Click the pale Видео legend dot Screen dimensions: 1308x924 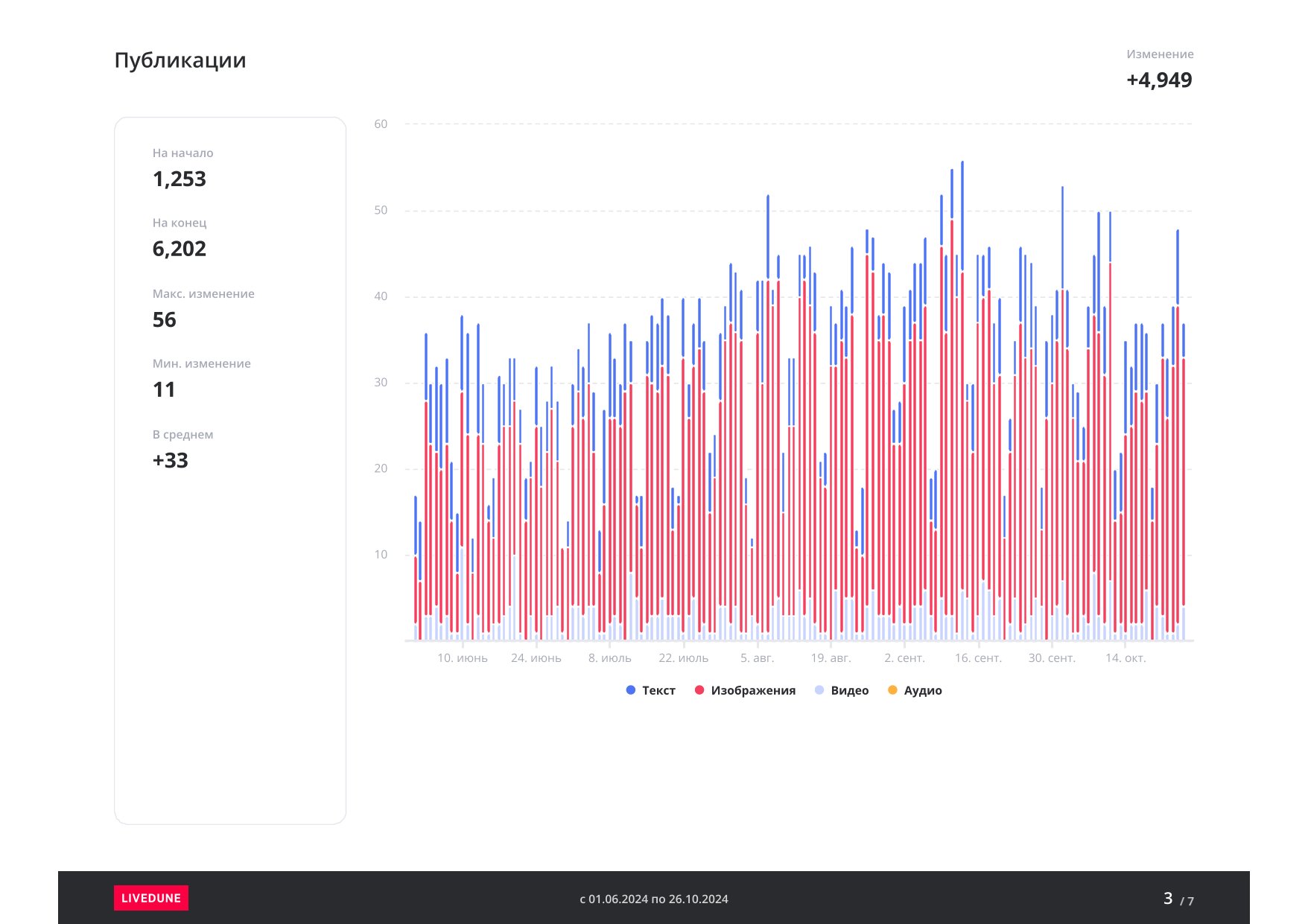pyautogui.click(x=819, y=690)
